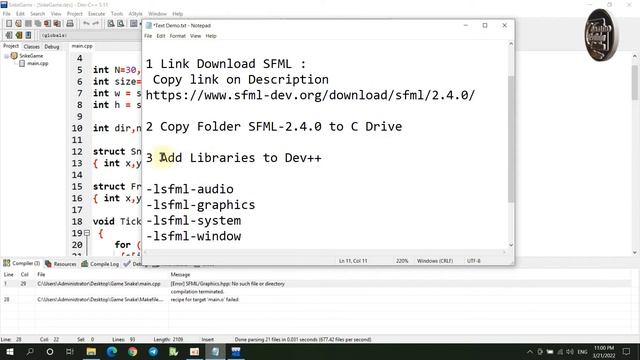This screenshot has height=360, width=640.
Task: Switch to Notepad from taskbar
Action: (215, 351)
